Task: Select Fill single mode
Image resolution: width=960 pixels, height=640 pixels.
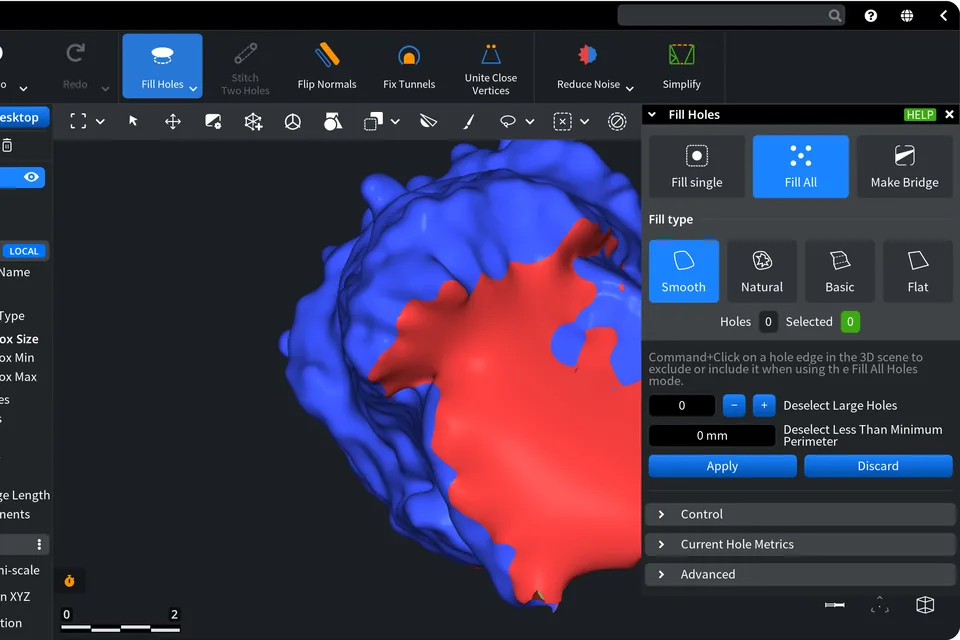Action: 697,167
